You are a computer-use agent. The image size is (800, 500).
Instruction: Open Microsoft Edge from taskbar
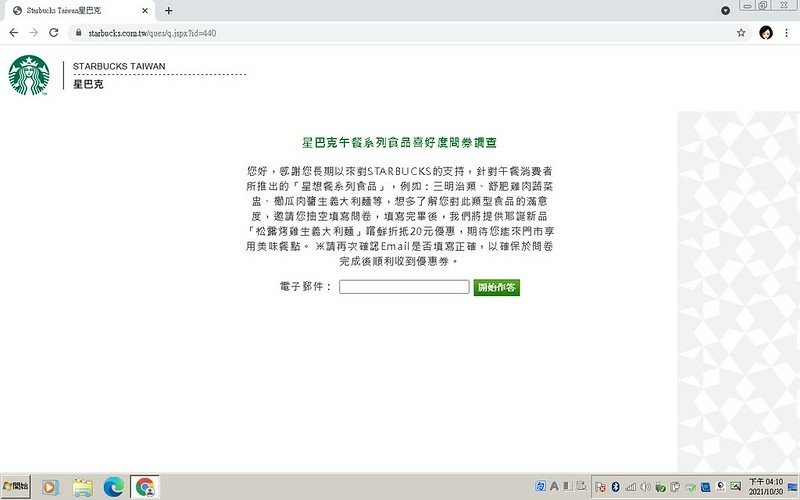tap(114, 487)
